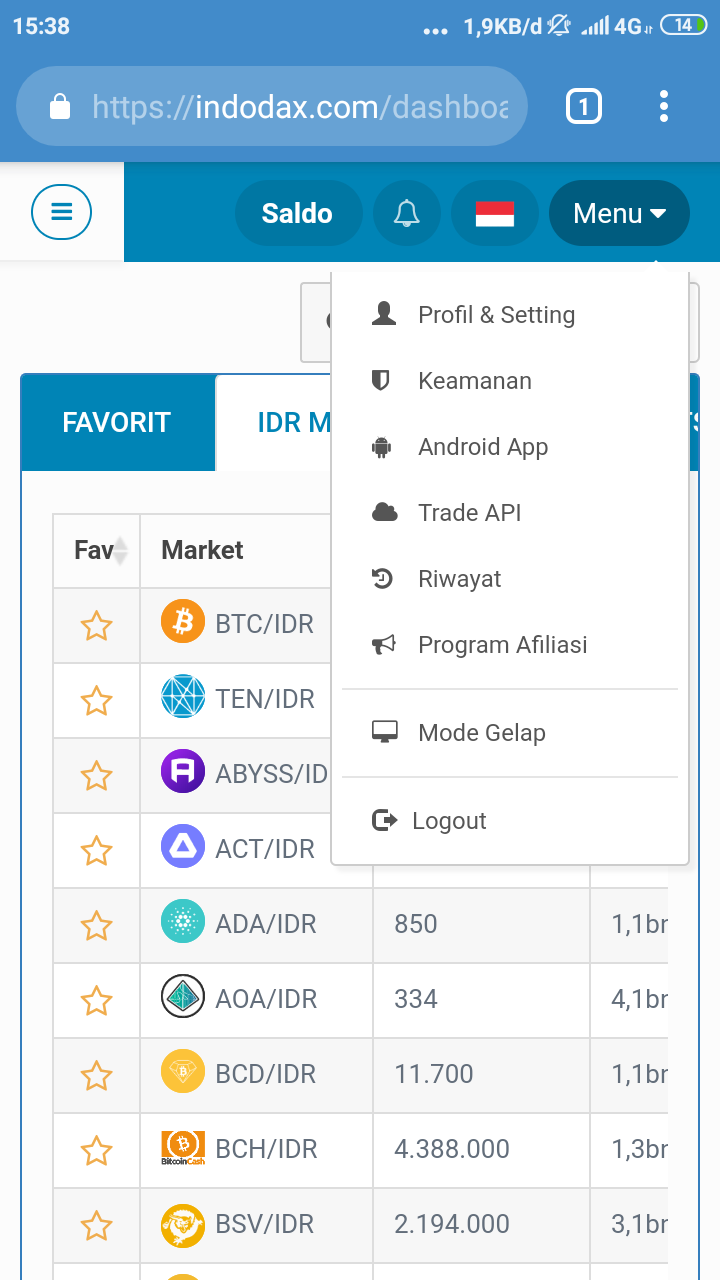Favorite BTC/IDR with its star
Viewport: 720px width, 1280px height.
click(96, 626)
